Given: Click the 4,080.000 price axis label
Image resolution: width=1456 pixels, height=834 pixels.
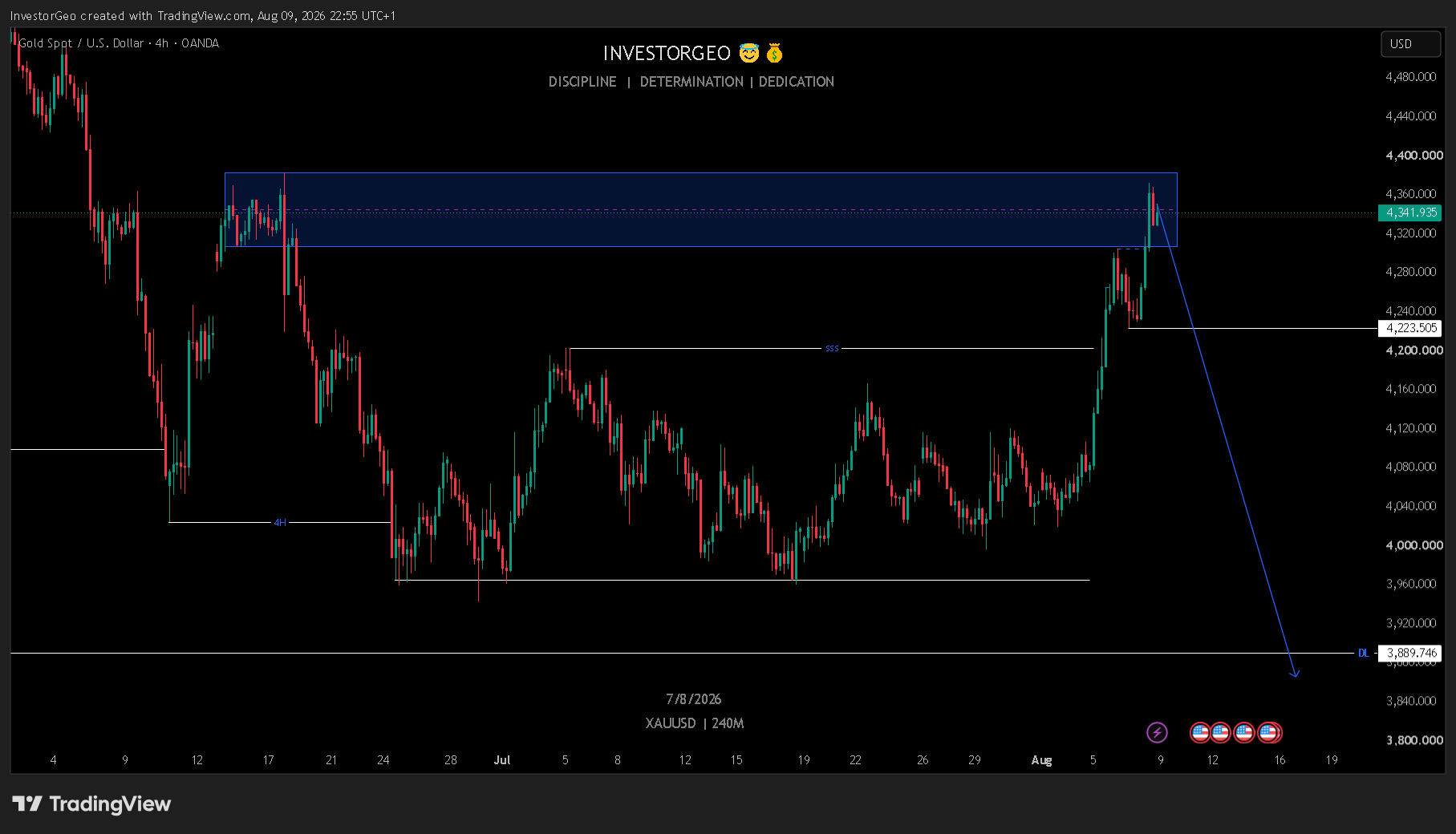Looking at the screenshot, I should (1411, 467).
